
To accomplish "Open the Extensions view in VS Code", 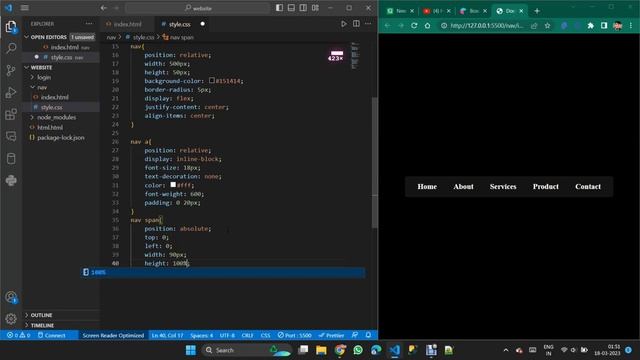I will tap(11, 114).
